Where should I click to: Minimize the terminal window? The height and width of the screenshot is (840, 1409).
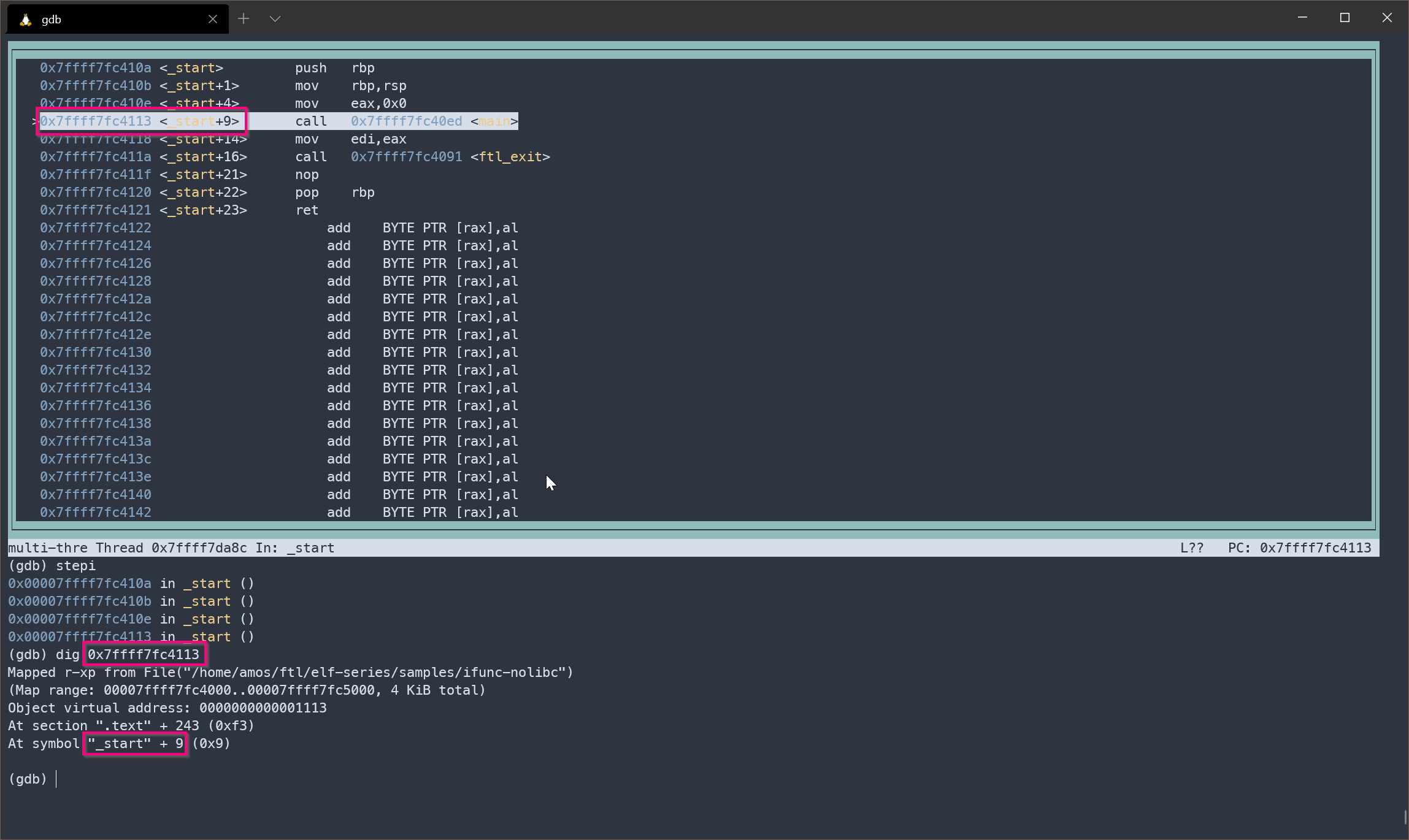(x=1302, y=18)
